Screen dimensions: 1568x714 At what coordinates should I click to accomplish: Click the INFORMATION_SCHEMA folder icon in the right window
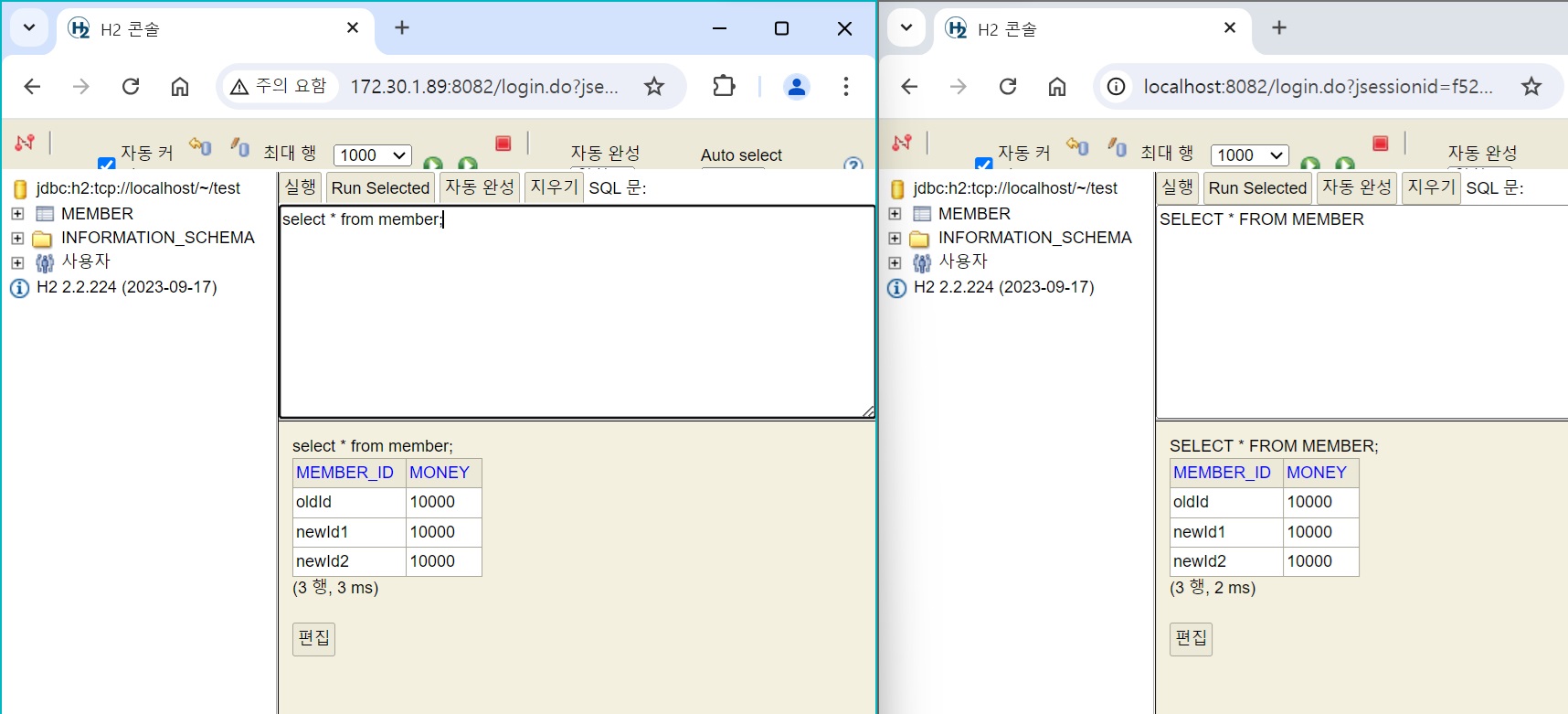(919, 239)
